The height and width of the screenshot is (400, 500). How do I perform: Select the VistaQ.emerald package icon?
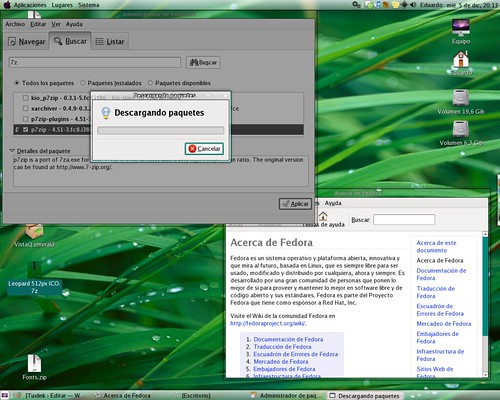34,235
